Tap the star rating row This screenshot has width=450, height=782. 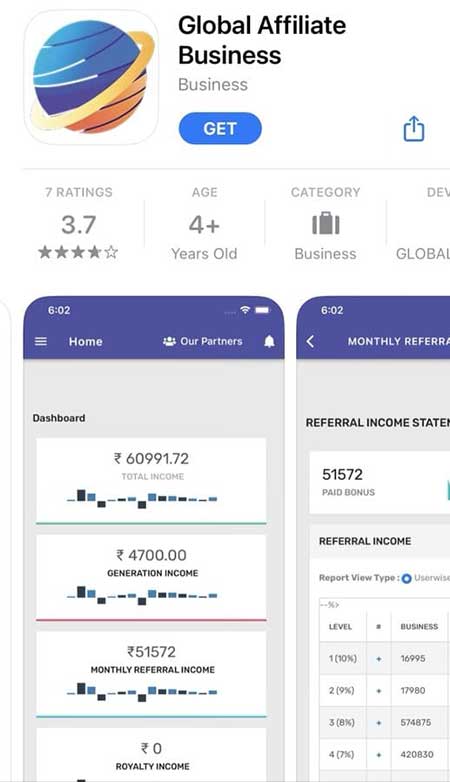point(78,252)
